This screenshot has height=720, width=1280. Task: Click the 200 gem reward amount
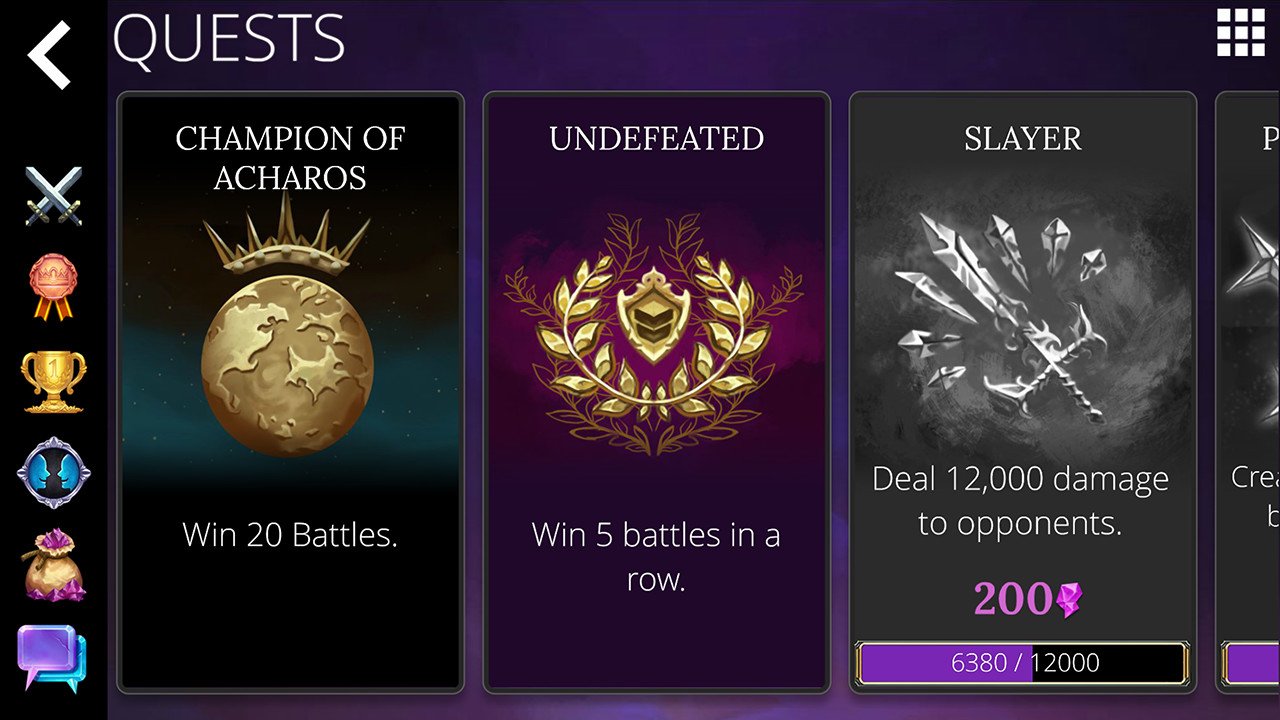[x=1012, y=599]
